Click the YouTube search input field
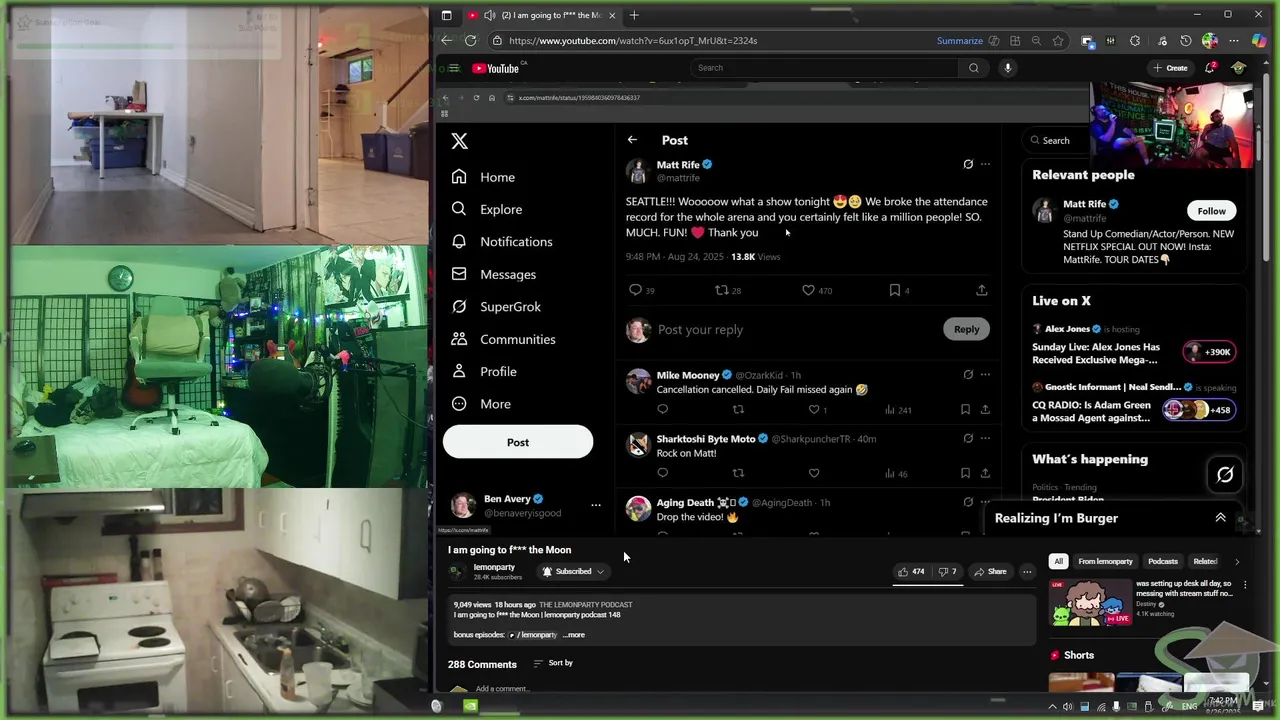 (x=823, y=68)
